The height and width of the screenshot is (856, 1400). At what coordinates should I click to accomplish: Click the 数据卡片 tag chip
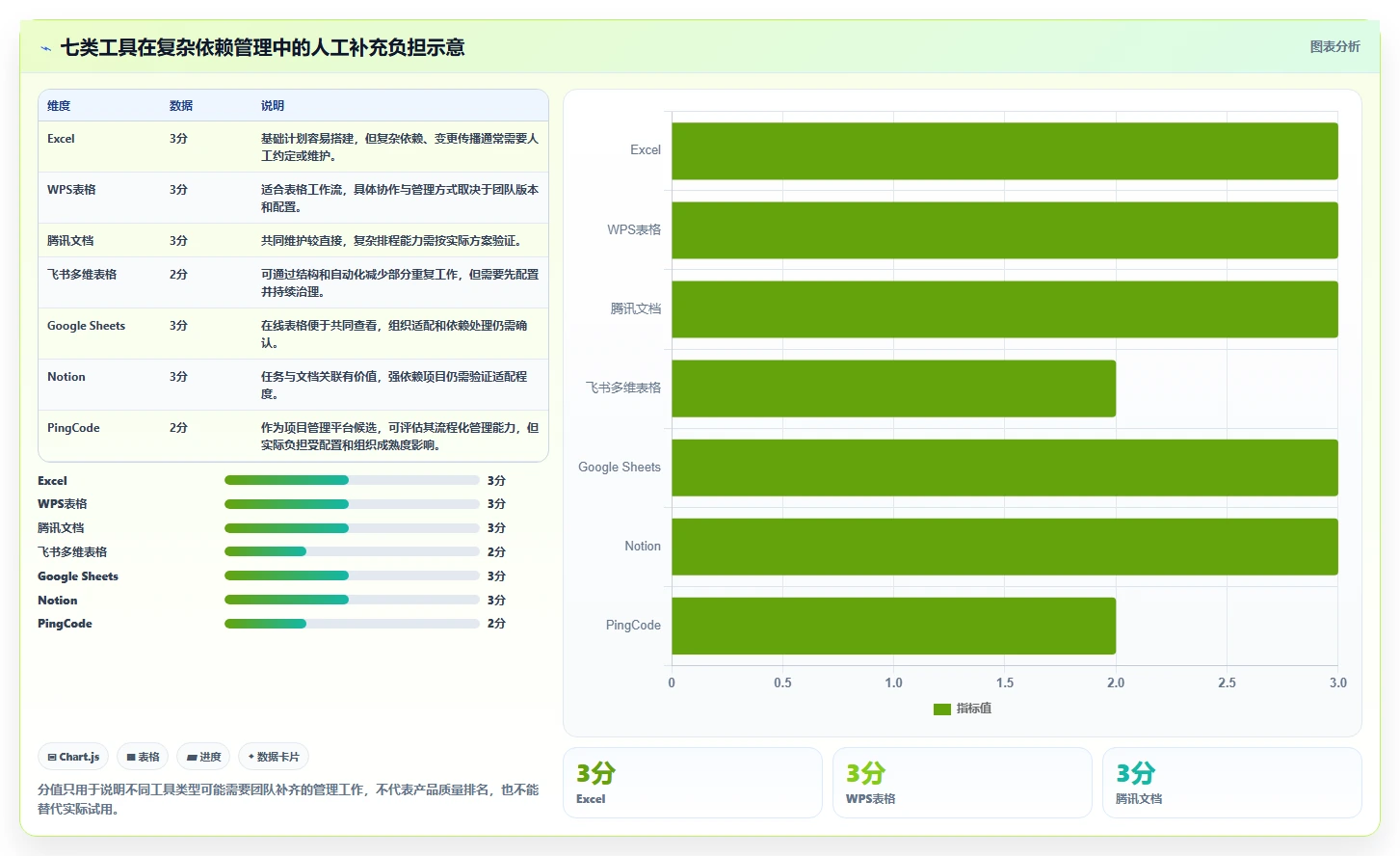274,757
